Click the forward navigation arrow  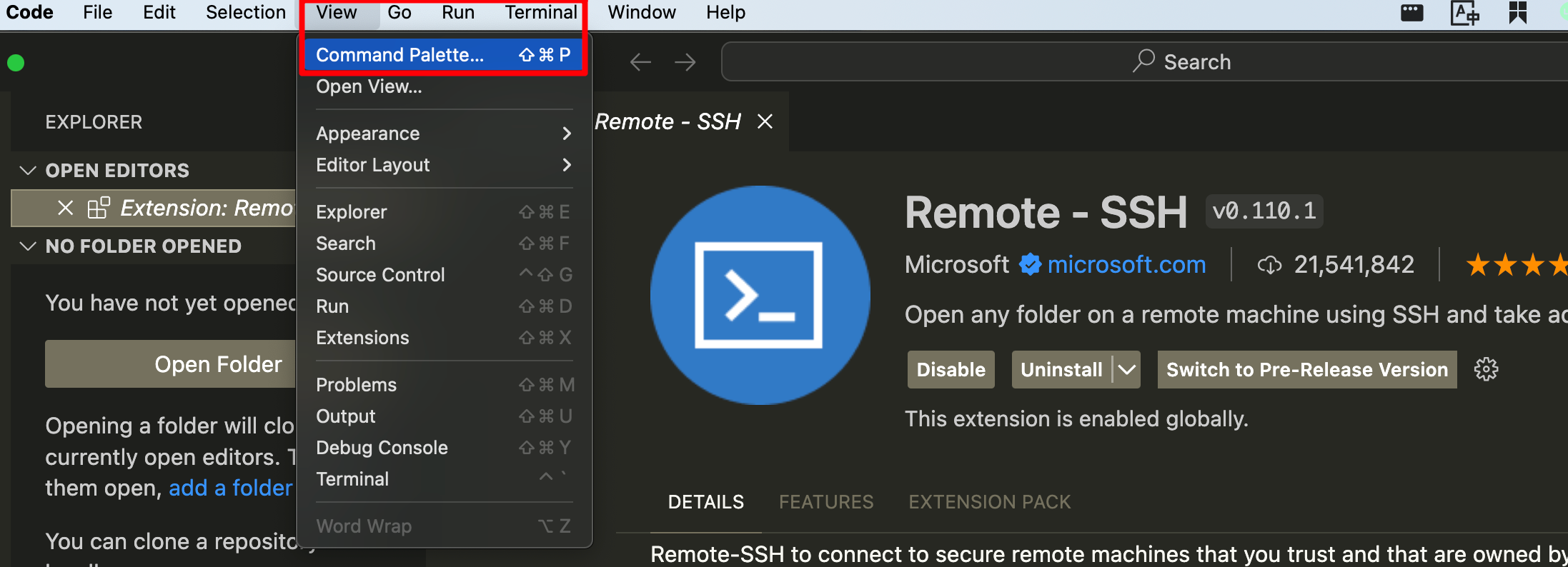[x=685, y=62]
